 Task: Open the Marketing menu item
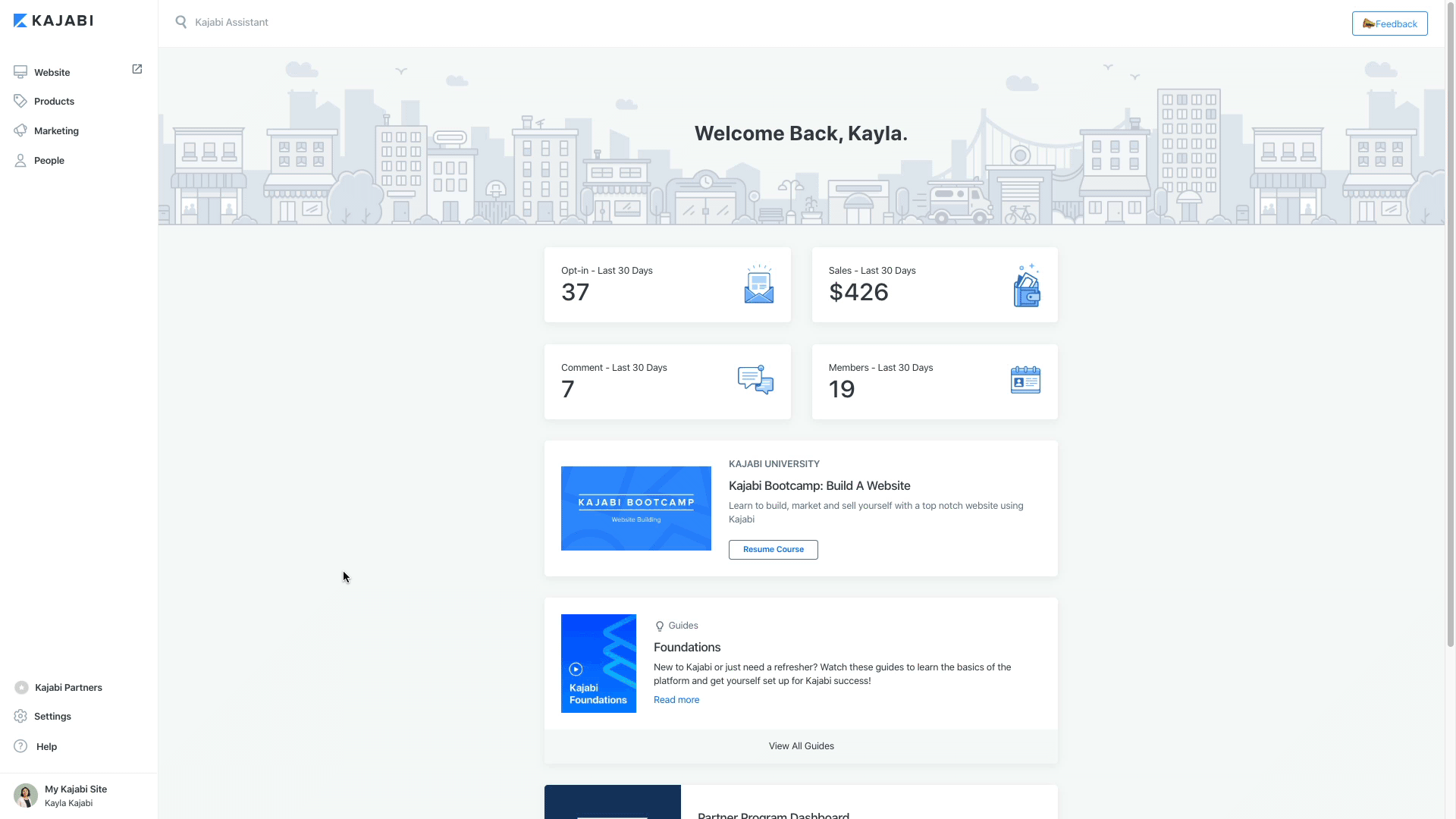(56, 131)
